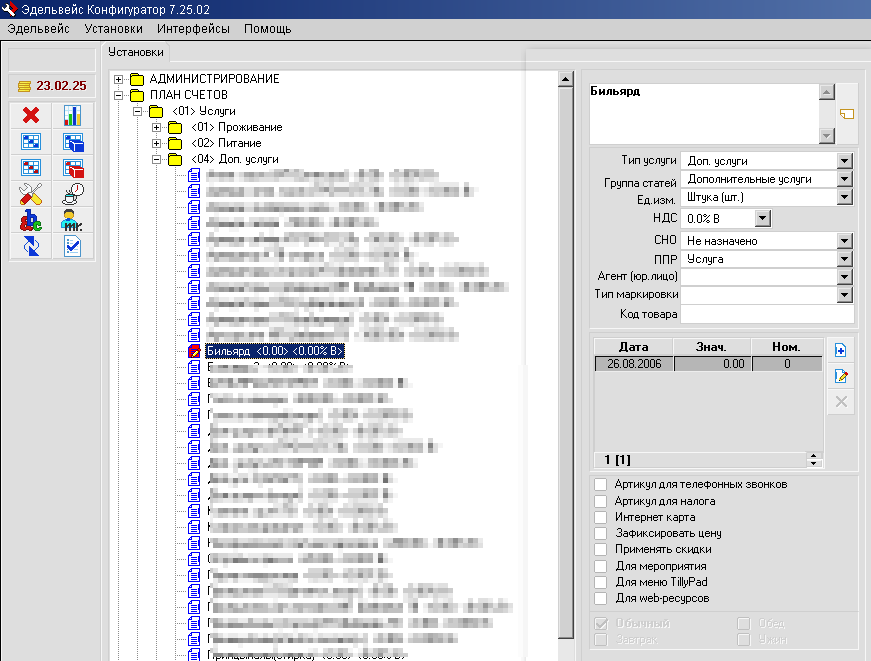
Task: Click the red X delete icon in left toolbar
Action: coord(30,115)
